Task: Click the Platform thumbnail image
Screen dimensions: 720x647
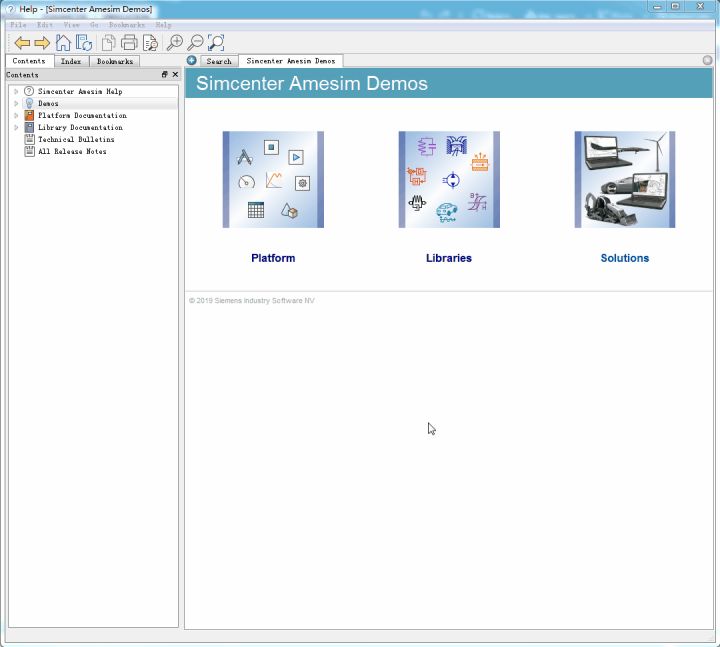Action: [273, 180]
